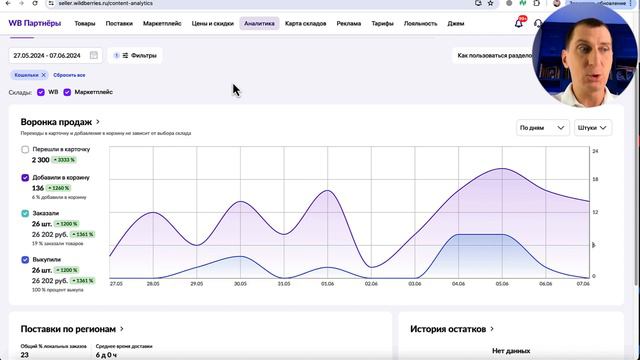640x360 pixels.
Task: Open the browser extensions puzzle icon
Action: point(536,3)
